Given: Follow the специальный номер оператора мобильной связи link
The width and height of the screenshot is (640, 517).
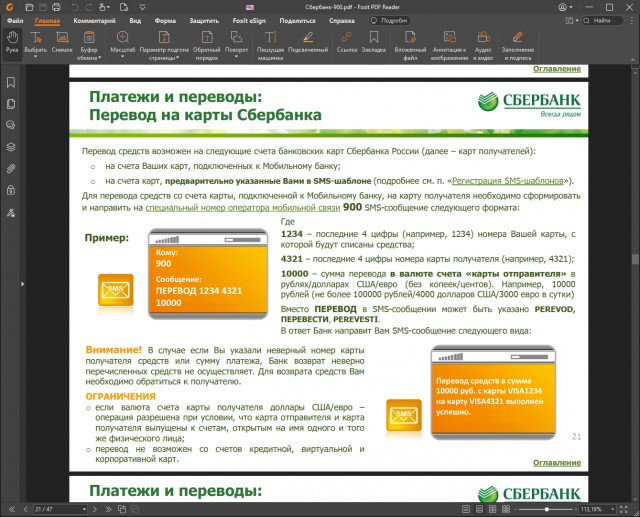Looking at the screenshot, I should tap(242, 208).
